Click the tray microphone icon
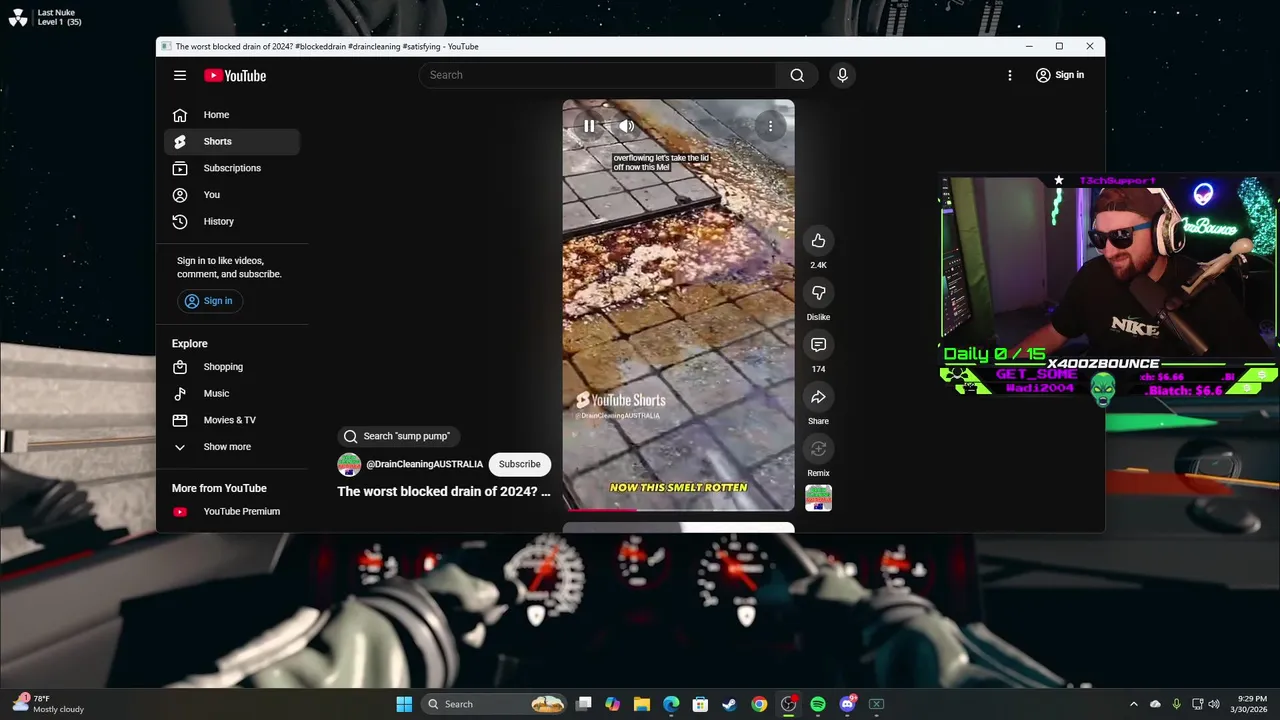Image resolution: width=1280 pixels, height=720 pixels. click(x=1176, y=704)
